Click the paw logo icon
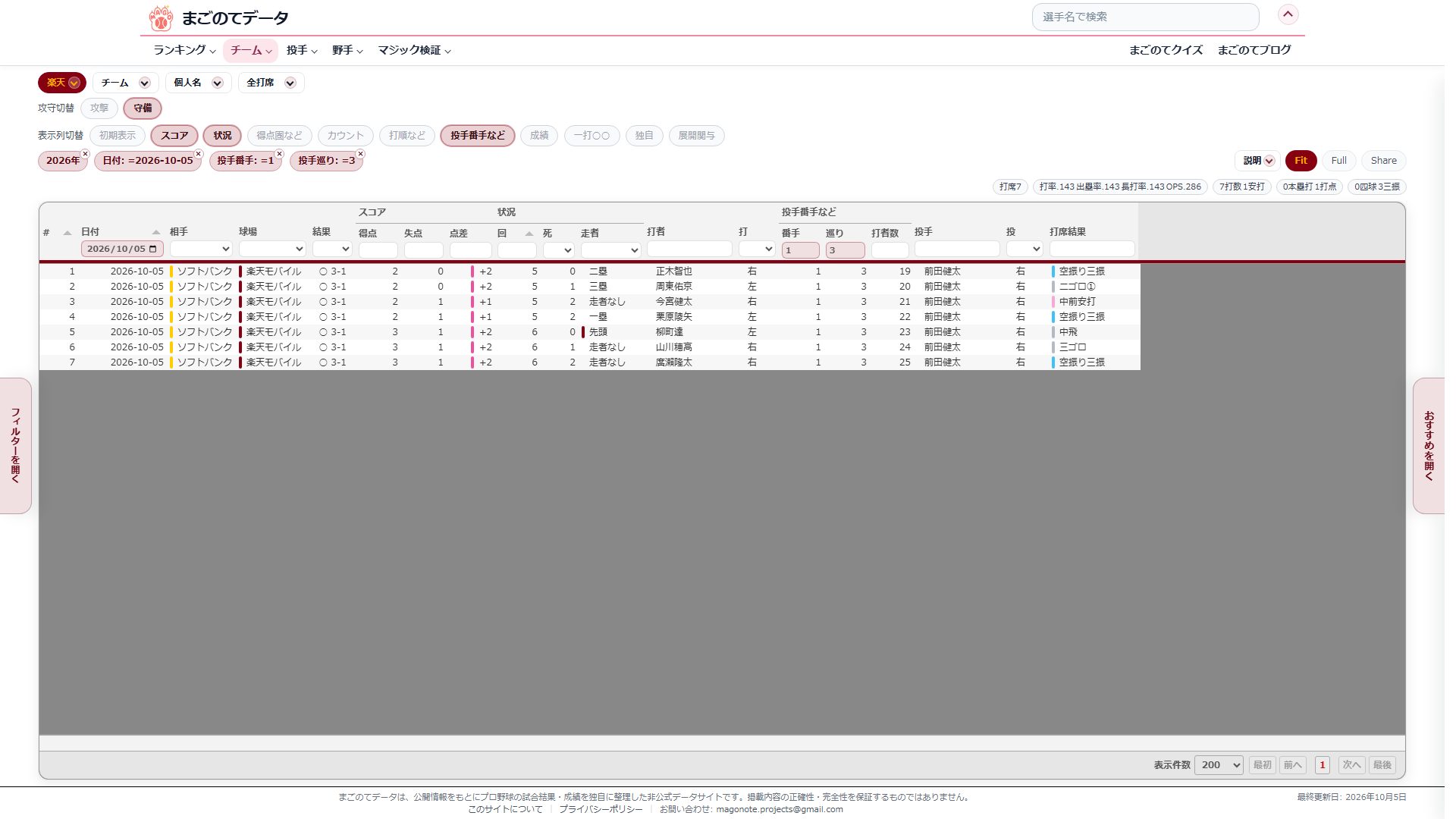The image size is (1456, 819). pos(161,17)
